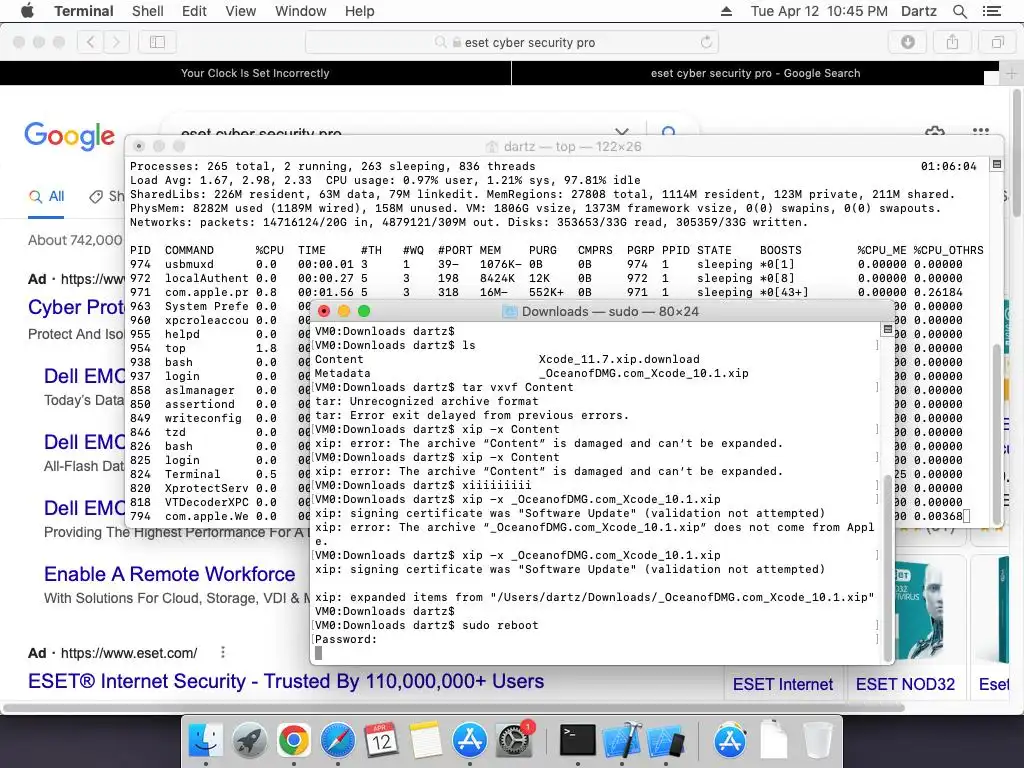Open the Terminal application menu
This screenshot has height=768, width=1024.
coord(84,11)
